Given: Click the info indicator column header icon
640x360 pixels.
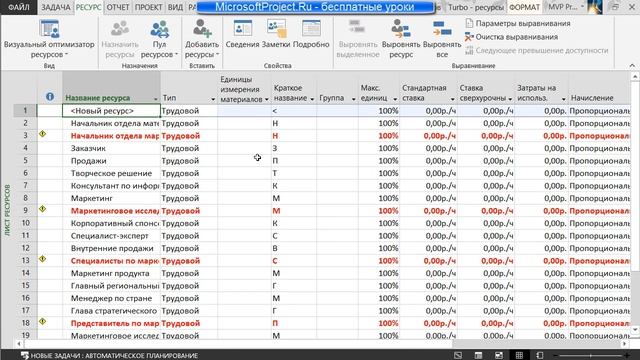Looking at the screenshot, I should click(50, 96).
